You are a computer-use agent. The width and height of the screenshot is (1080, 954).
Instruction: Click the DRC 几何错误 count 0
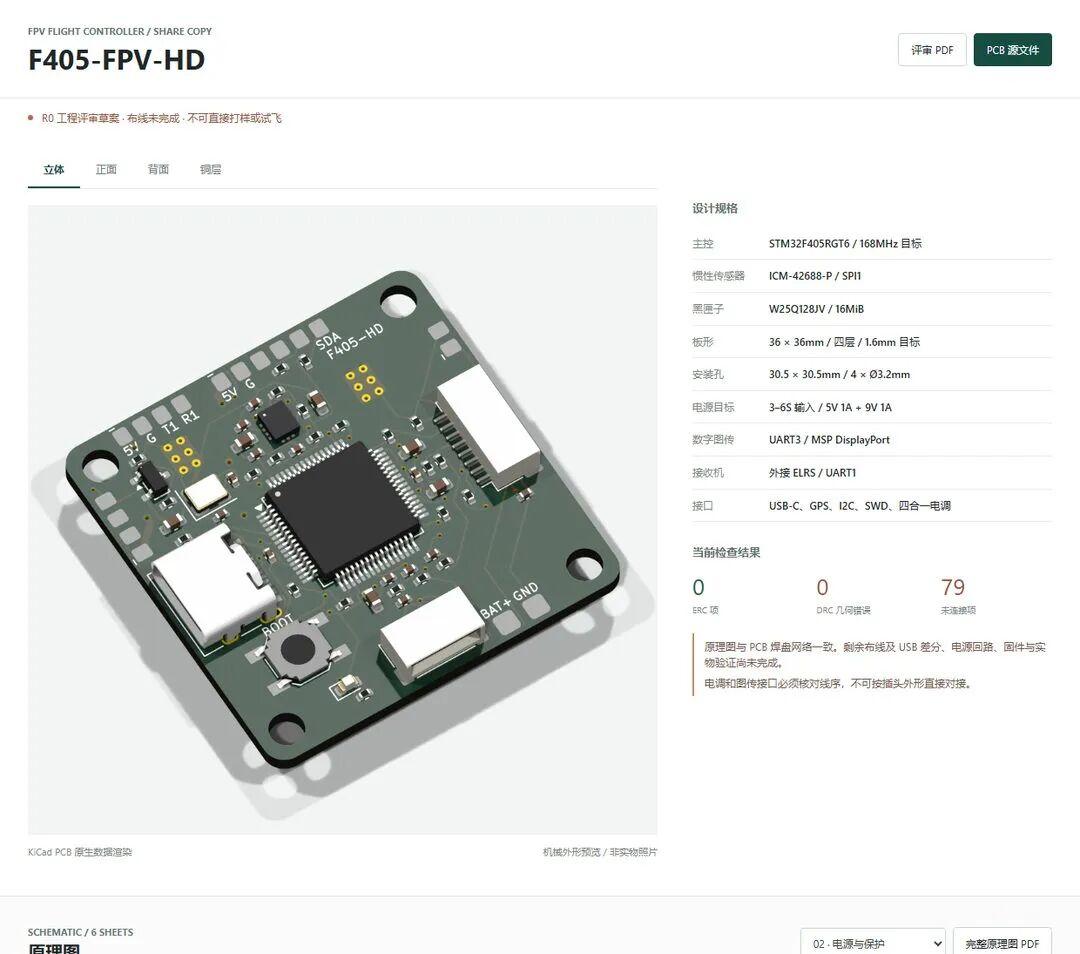[x=822, y=588]
